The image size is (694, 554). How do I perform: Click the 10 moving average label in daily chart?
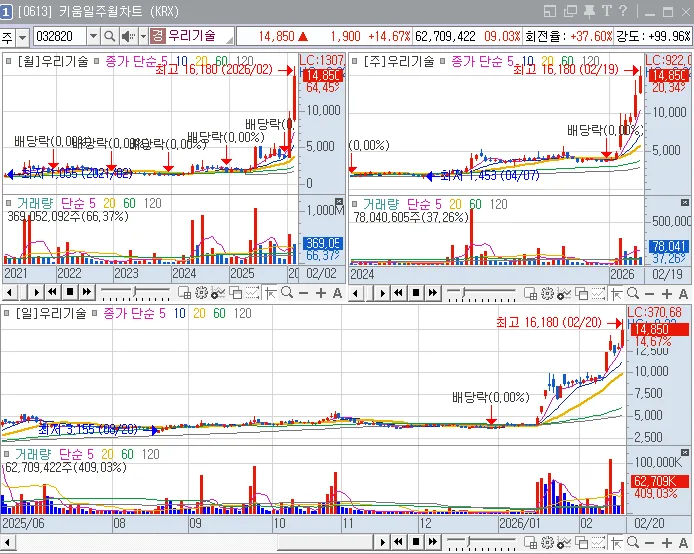[x=179, y=313]
